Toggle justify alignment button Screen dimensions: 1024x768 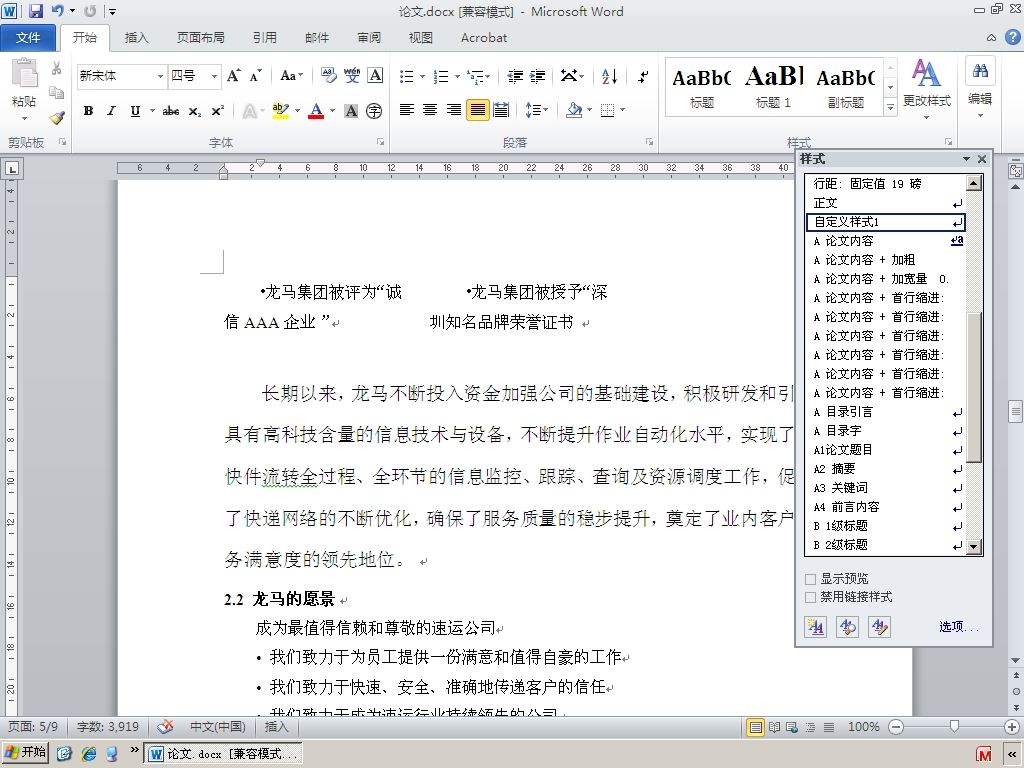[x=477, y=110]
